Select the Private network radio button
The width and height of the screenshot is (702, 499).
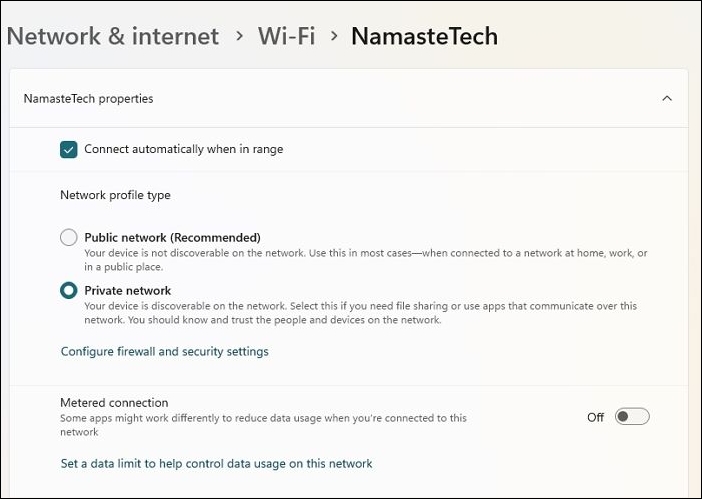[x=69, y=291]
